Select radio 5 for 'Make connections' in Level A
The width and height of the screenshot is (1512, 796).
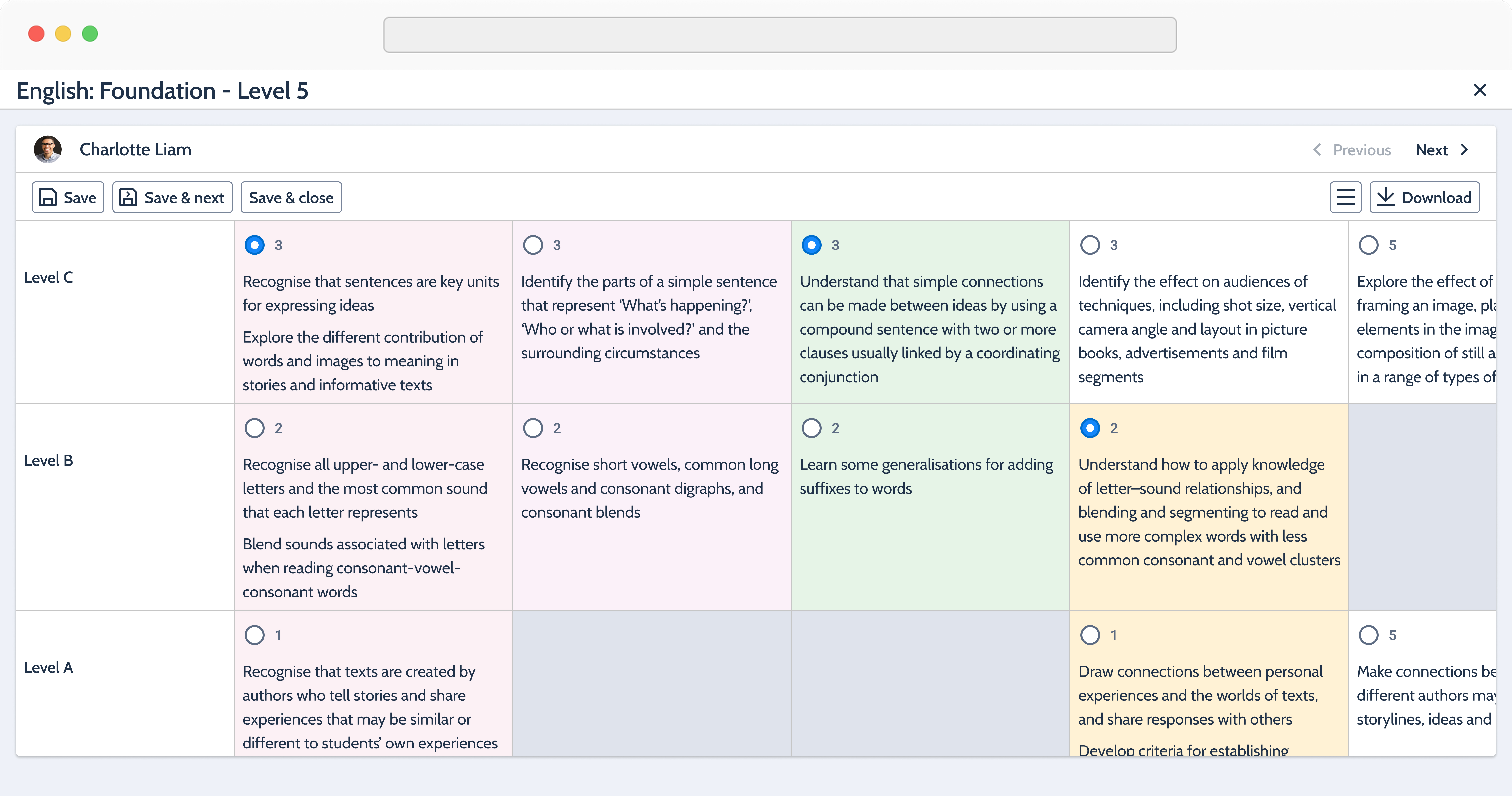coord(1368,635)
